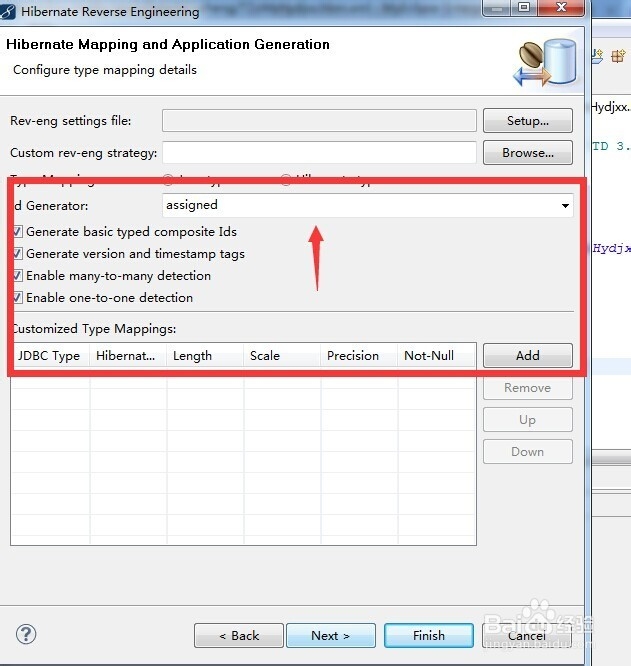631x666 pixels.
Task: Click Browse... for custom rev-eng strategy
Action: 528,152
